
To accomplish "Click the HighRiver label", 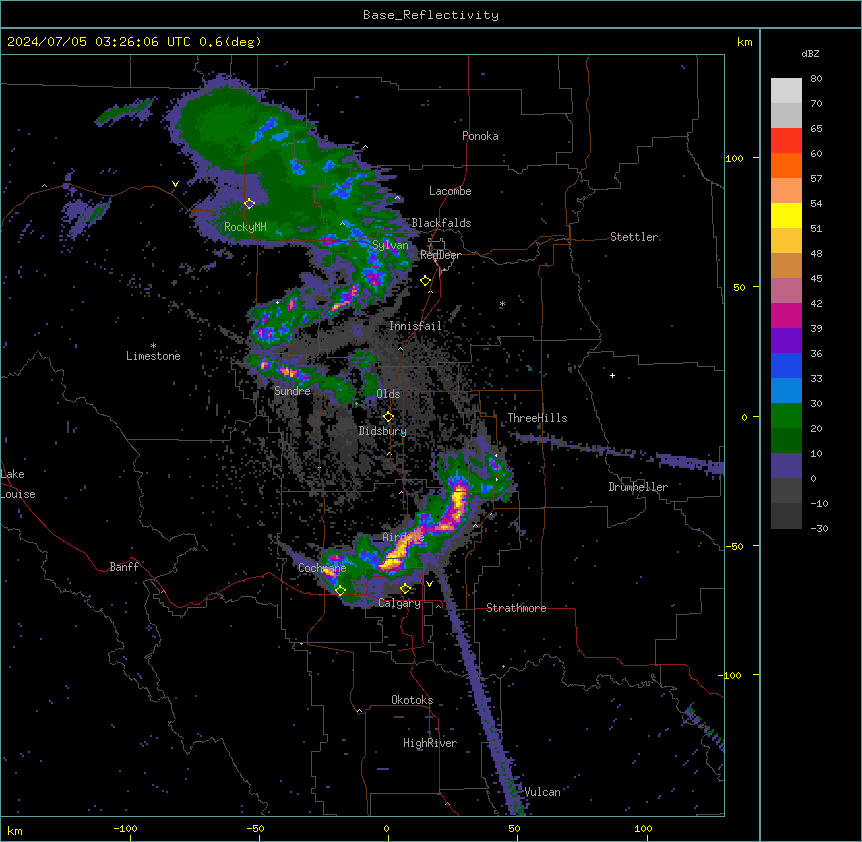I will [430, 743].
